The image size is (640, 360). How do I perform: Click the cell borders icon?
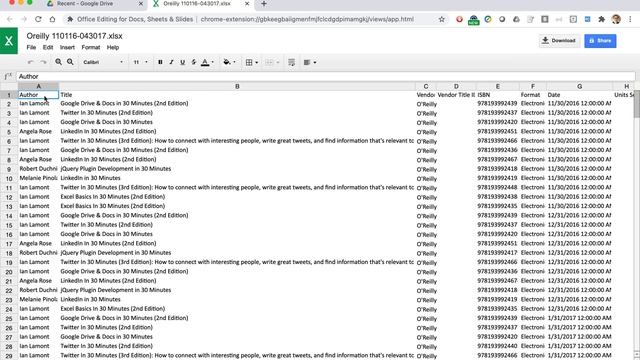click(249, 62)
